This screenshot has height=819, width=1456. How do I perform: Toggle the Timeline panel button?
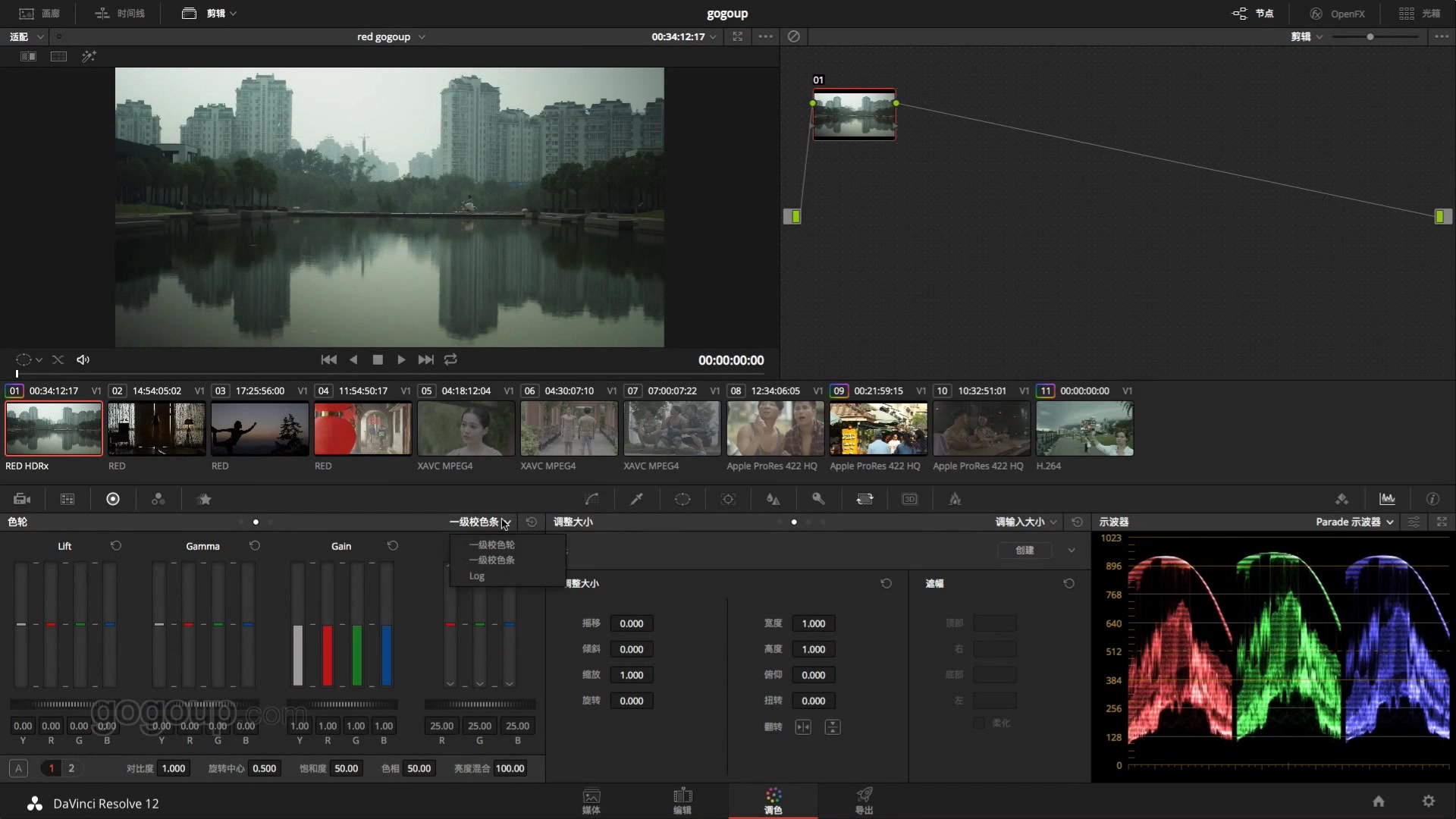[120, 14]
